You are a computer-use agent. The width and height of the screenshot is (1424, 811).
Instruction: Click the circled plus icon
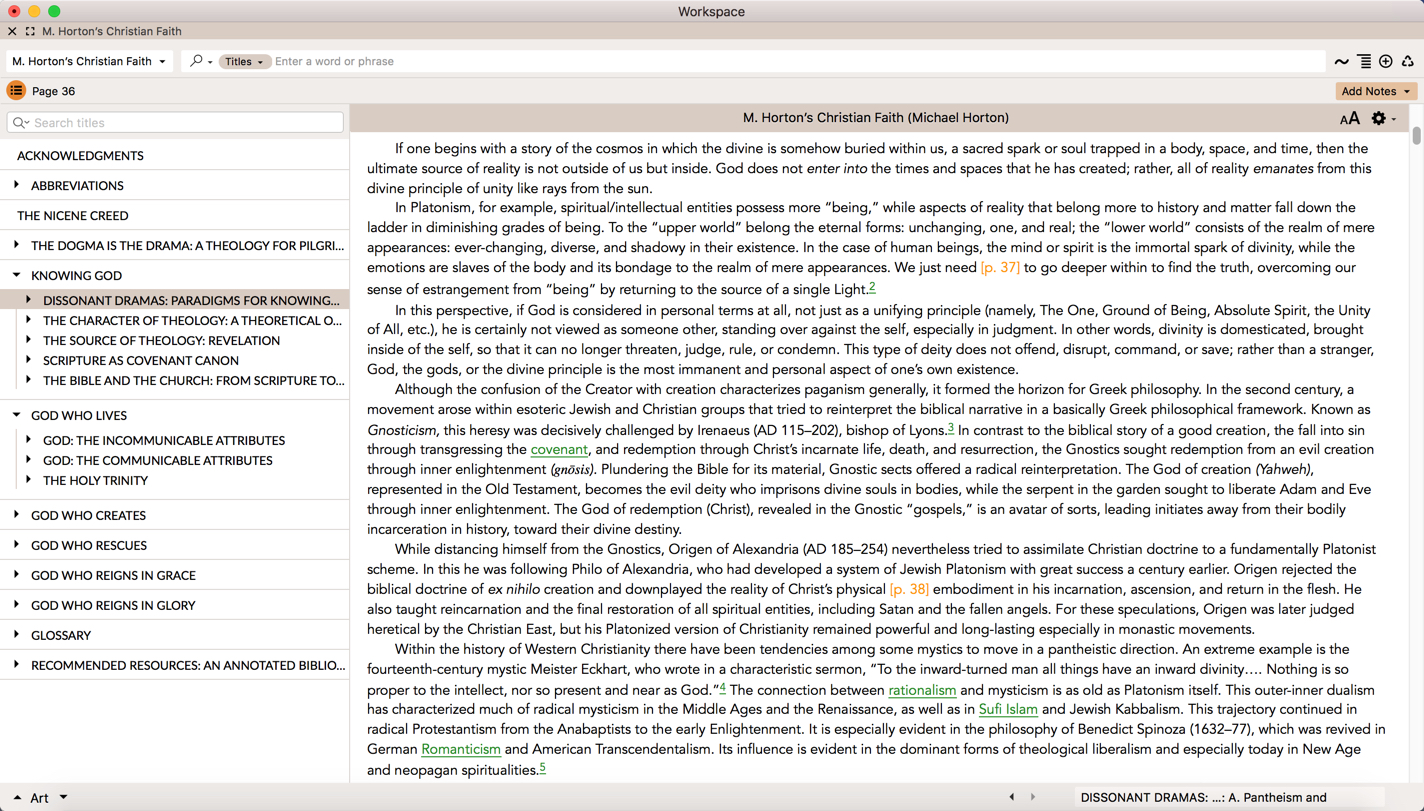pyautogui.click(x=1386, y=62)
